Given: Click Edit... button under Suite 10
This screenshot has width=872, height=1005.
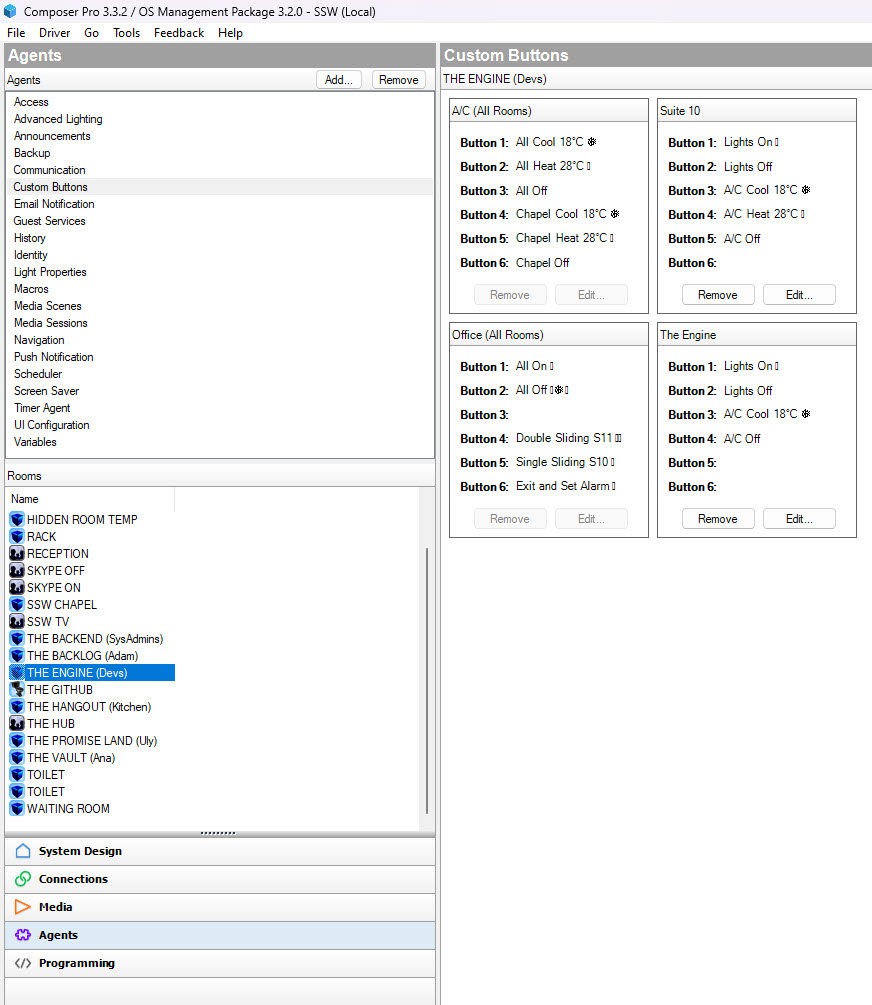Looking at the screenshot, I should (798, 295).
